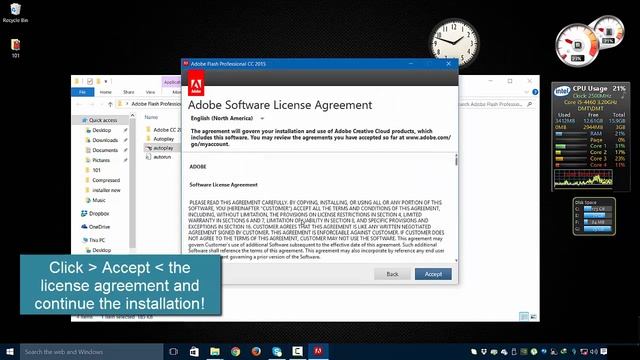Screen dimensions: 640x360
Task: Open the Share ribbon tab in Explorer
Action: coord(129,92)
